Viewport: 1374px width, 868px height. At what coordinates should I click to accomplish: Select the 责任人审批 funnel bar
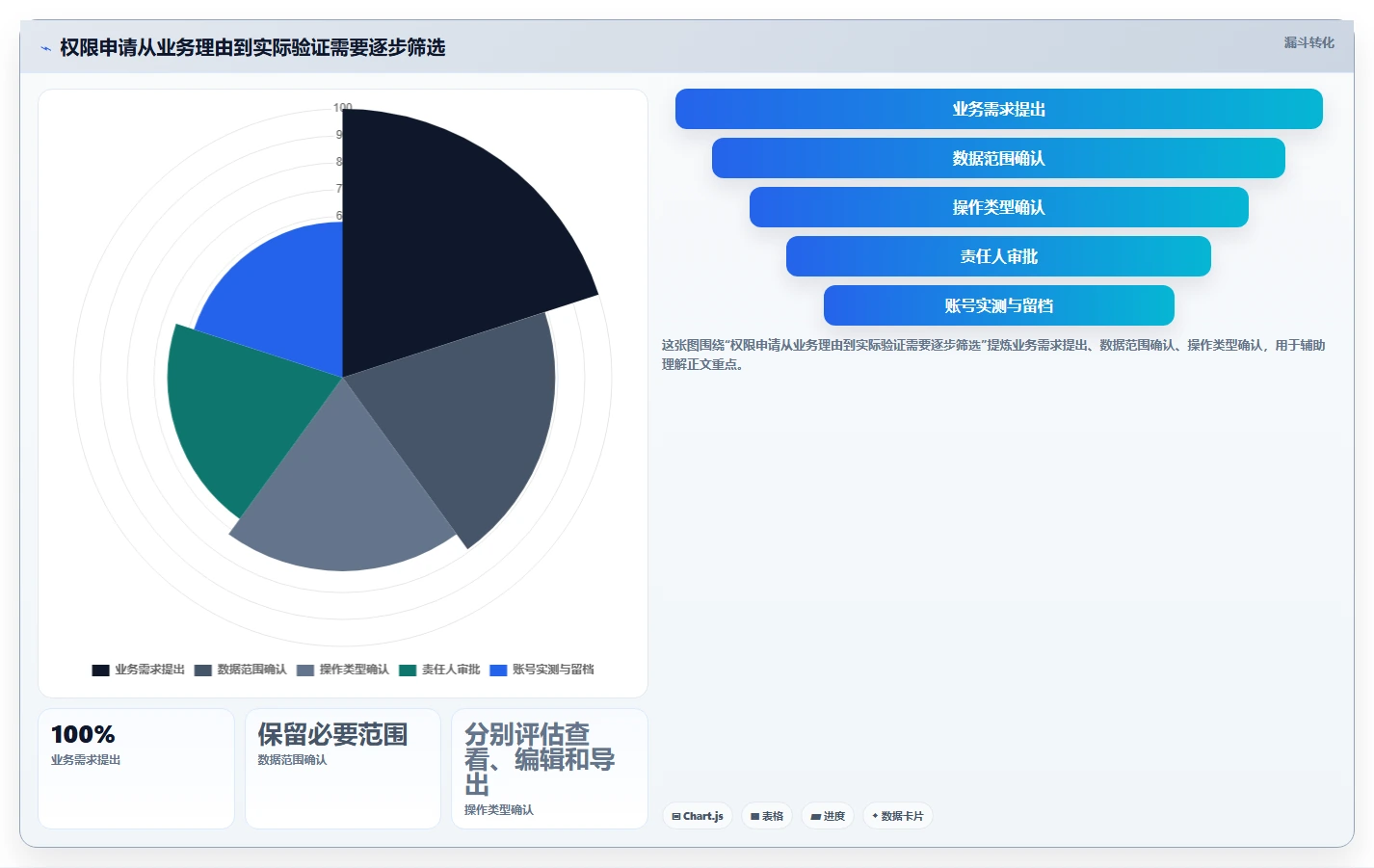(x=998, y=256)
